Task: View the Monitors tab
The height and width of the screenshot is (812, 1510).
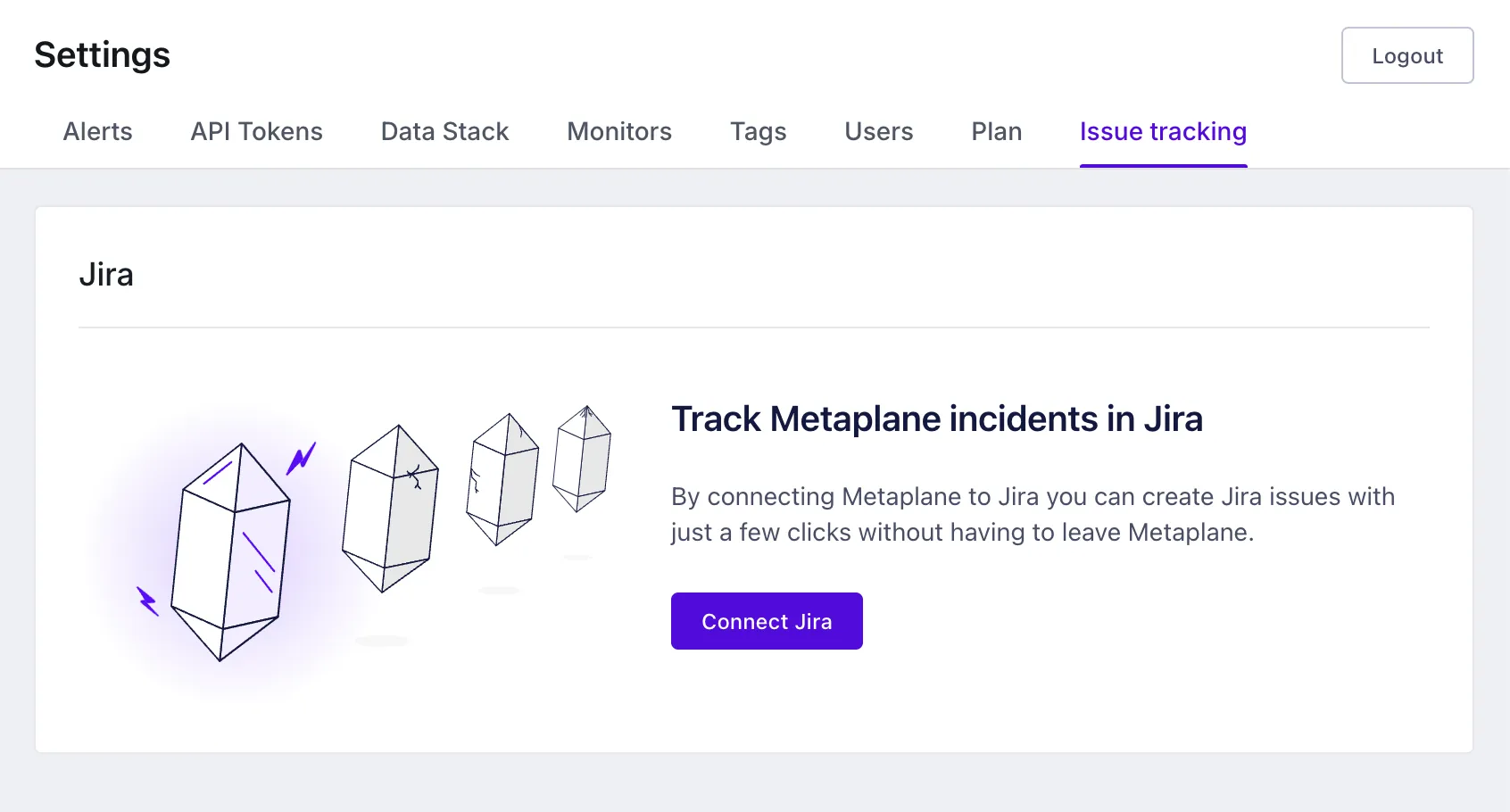Action: coord(618,131)
